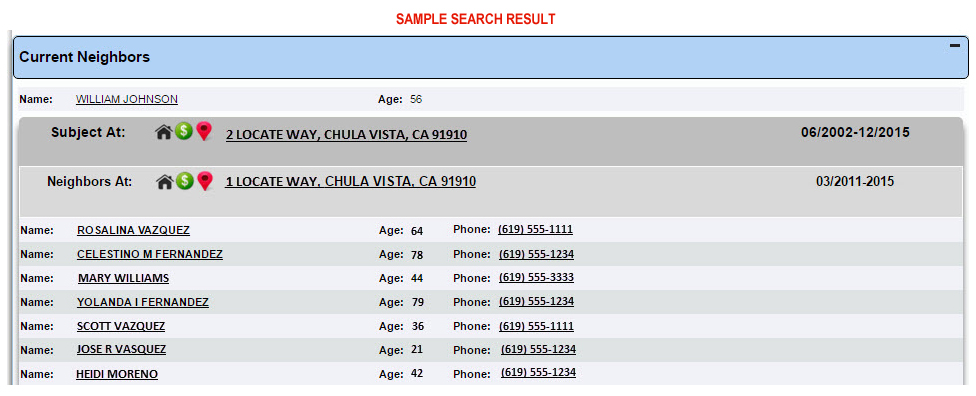The image size is (976, 396).
Task: Click the red map pin beside Subject At
Action: [x=204, y=131]
